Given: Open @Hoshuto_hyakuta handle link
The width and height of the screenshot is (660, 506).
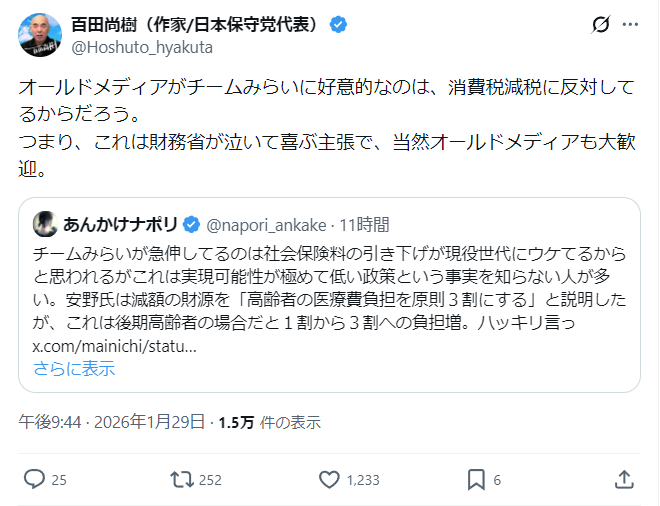Looking at the screenshot, I should [141, 47].
